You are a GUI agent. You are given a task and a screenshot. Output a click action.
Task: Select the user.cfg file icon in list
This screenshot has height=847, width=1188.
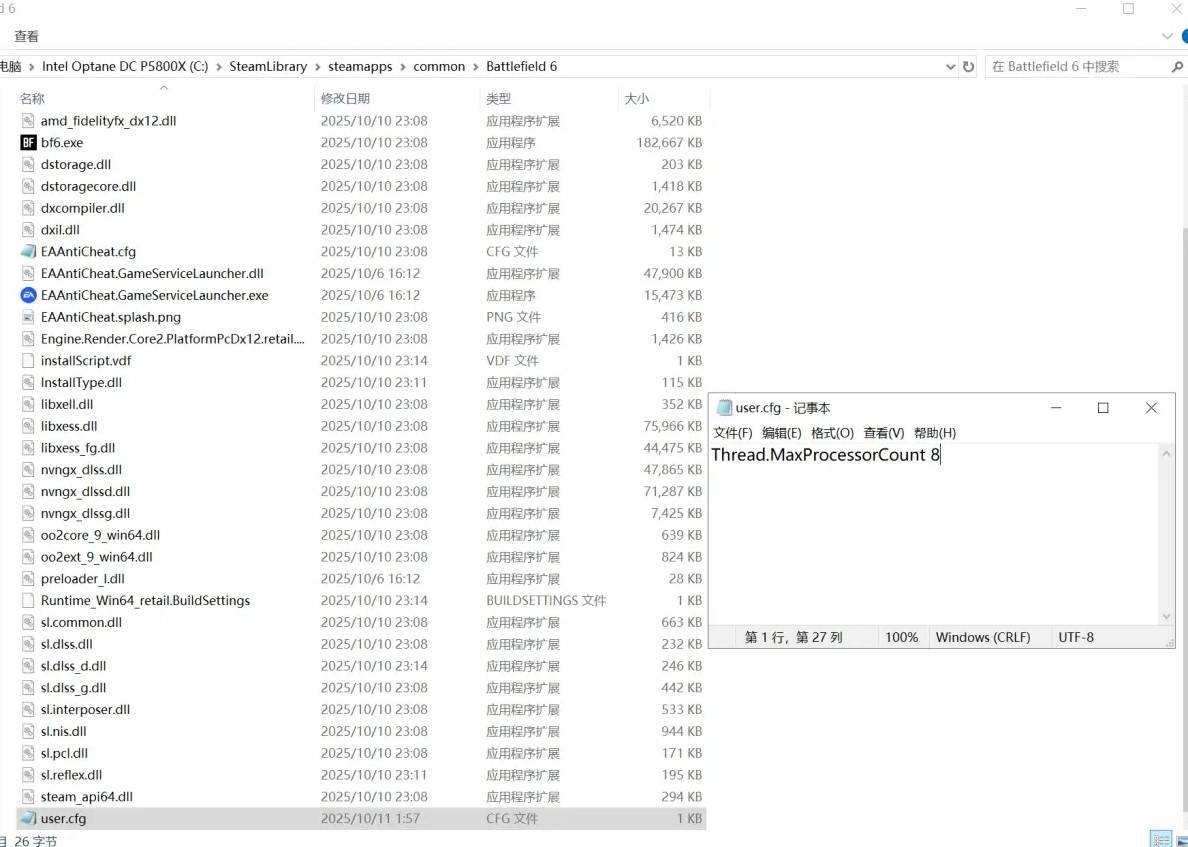(x=28, y=818)
